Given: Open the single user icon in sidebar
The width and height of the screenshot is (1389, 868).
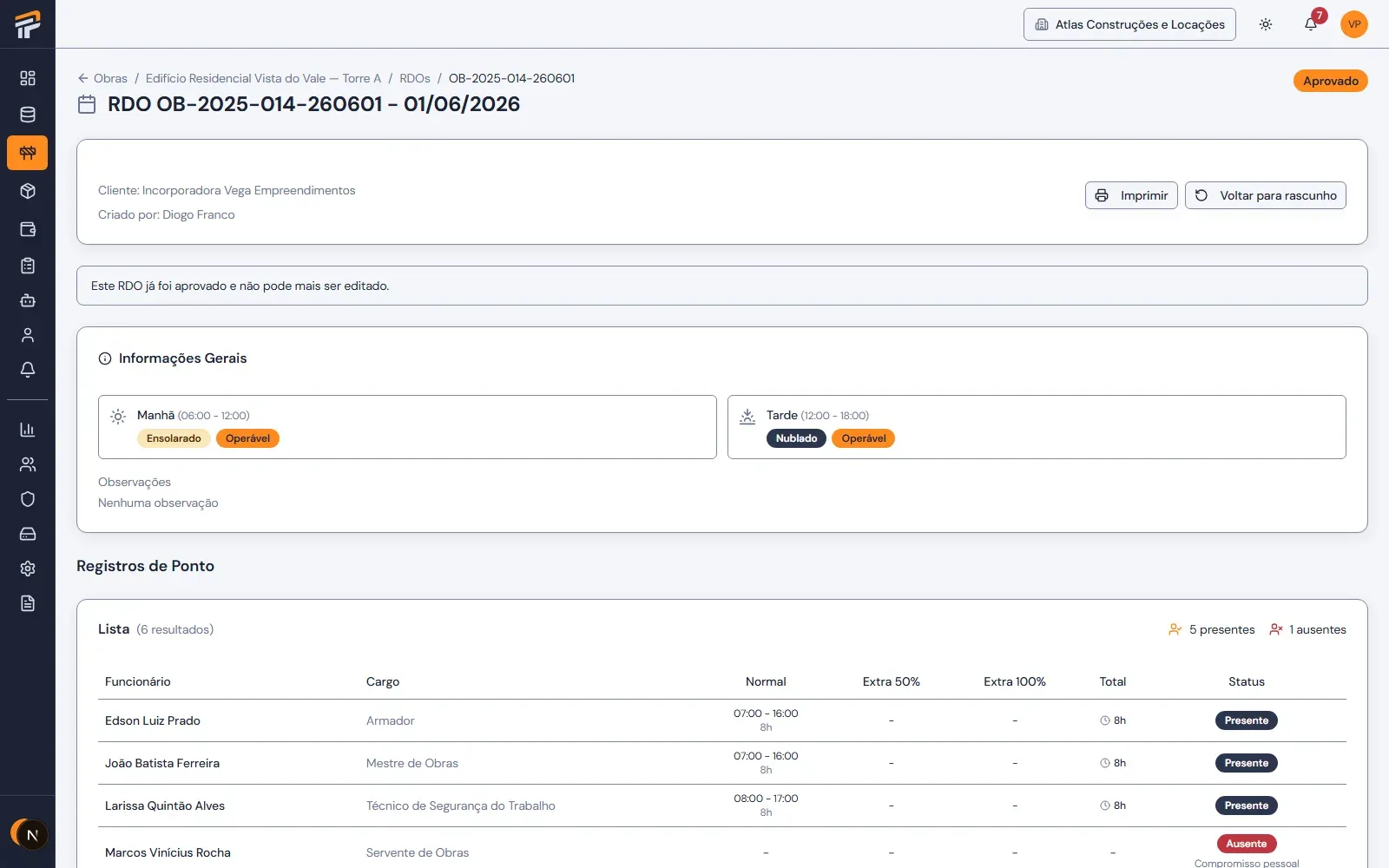Looking at the screenshot, I should [x=28, y=335].
